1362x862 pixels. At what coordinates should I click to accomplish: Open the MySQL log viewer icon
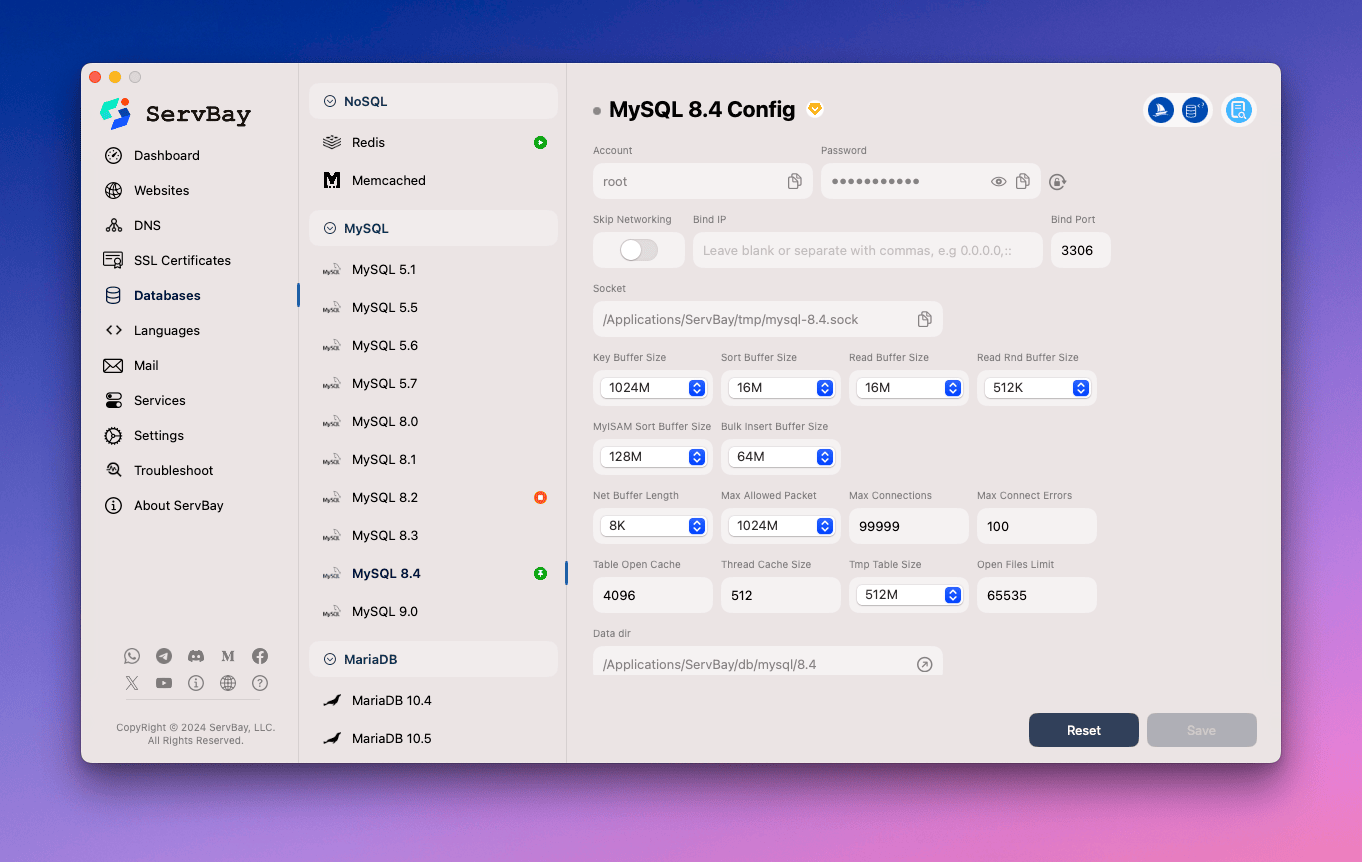click(1238, 110)
